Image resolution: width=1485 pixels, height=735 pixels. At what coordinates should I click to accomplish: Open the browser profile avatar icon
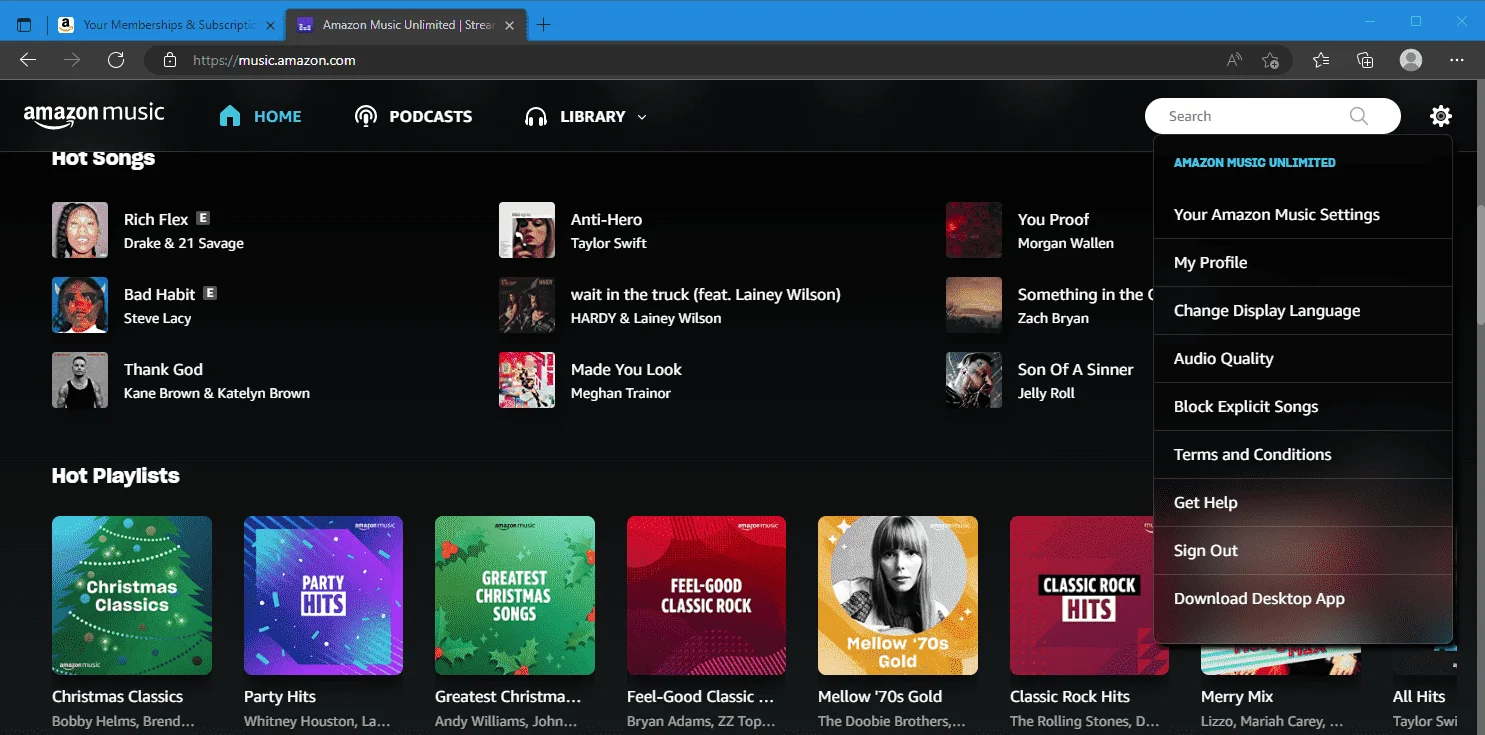(x=1411, y=60)
